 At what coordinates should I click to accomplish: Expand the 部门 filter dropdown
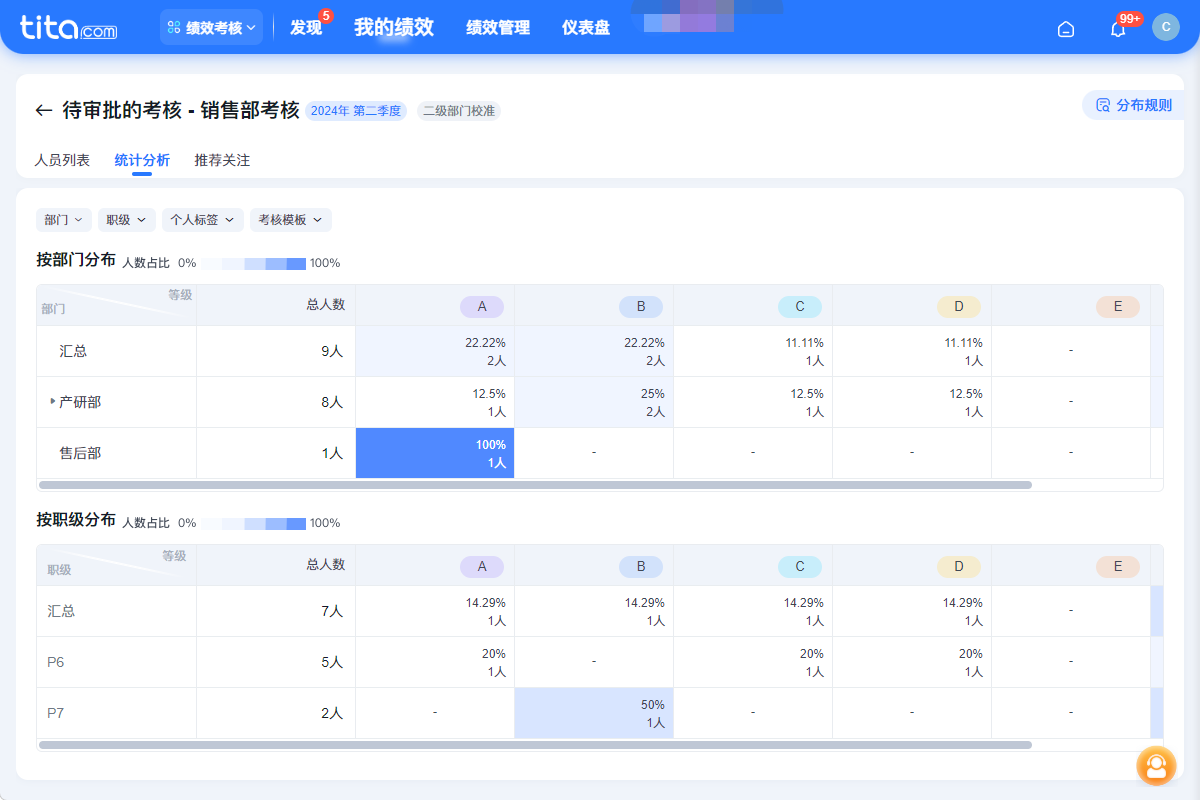[x=64, y=220]
